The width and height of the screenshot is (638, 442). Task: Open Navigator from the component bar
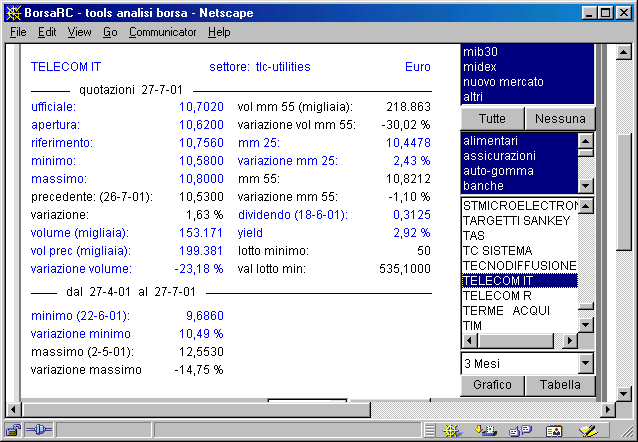click(452, 430)
